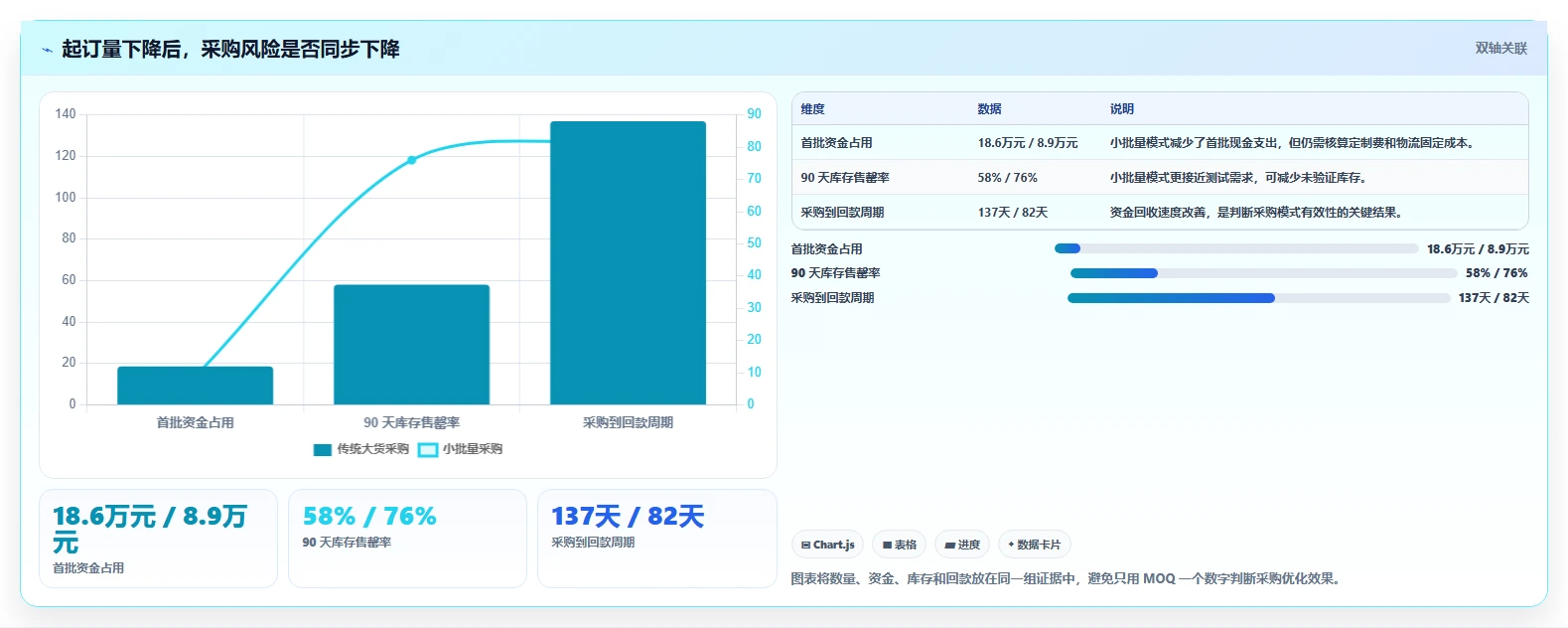Click table cell 137天 / 82天
1568x628 pixels.
point(1012,213)
